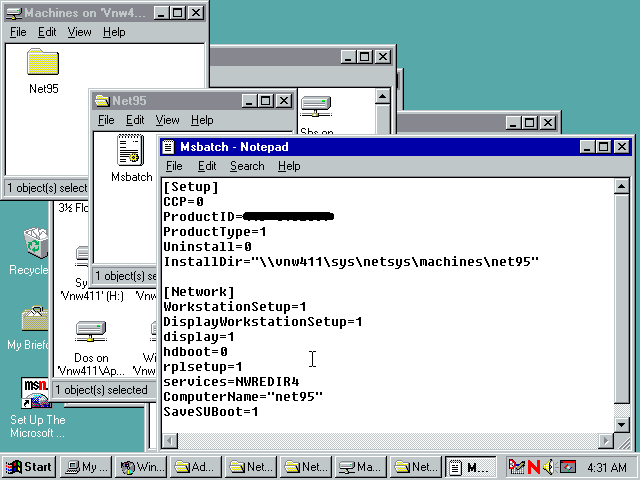Open Notepad Help menu
The width and height of the screenshot is (640, 480).
[289, 166]
